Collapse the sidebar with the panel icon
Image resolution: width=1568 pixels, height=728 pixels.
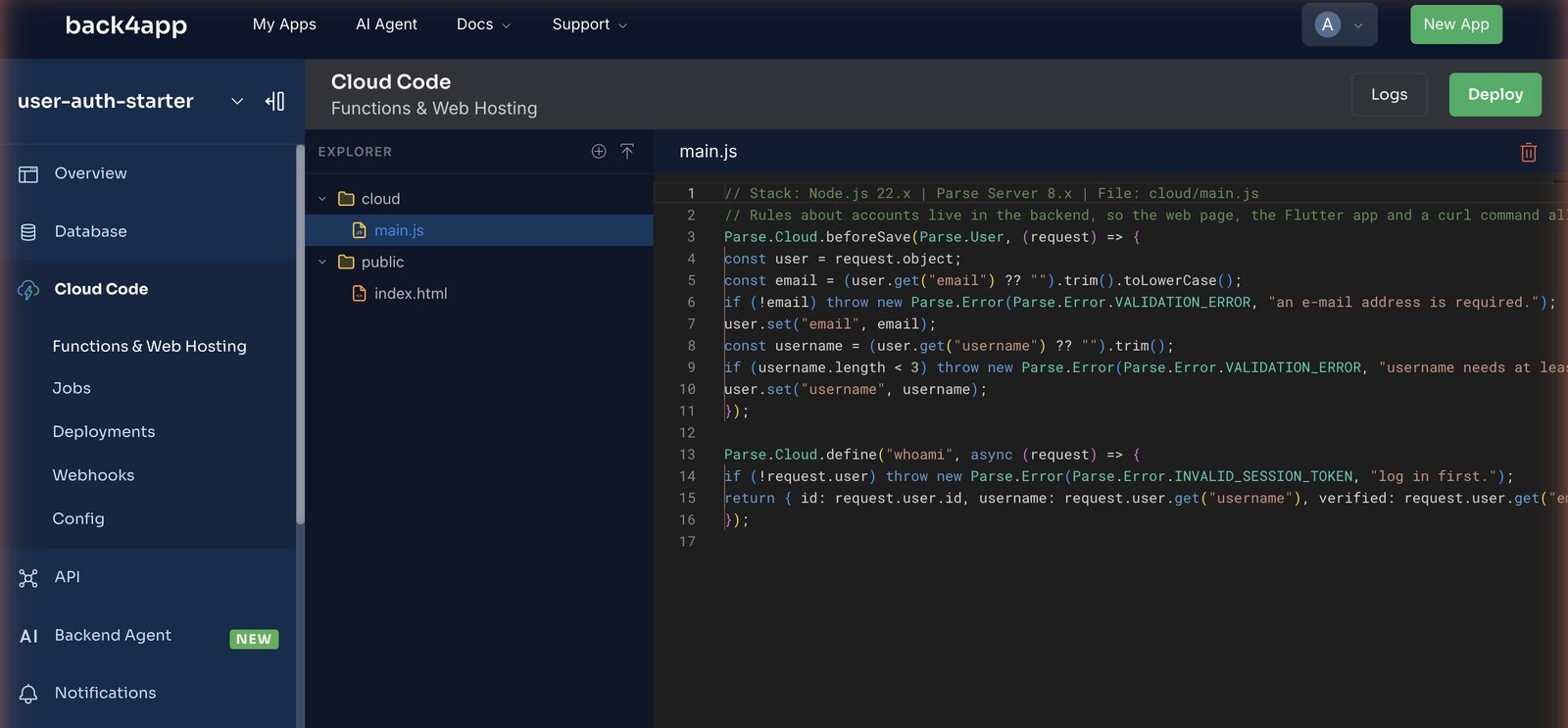[274, 101]
